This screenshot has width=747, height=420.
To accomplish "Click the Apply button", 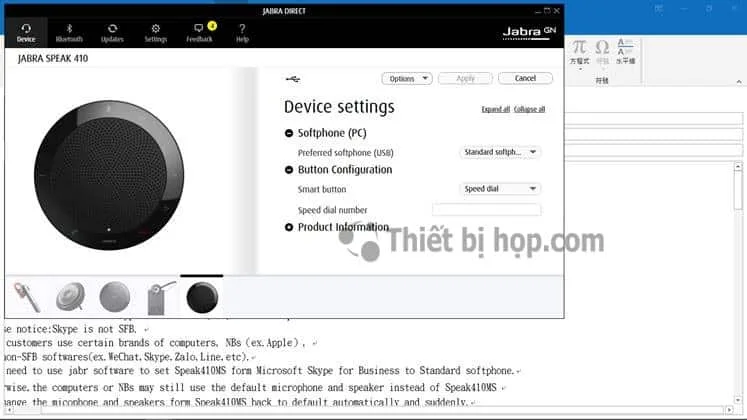I will pyautogui.click(x=465, y=79).
